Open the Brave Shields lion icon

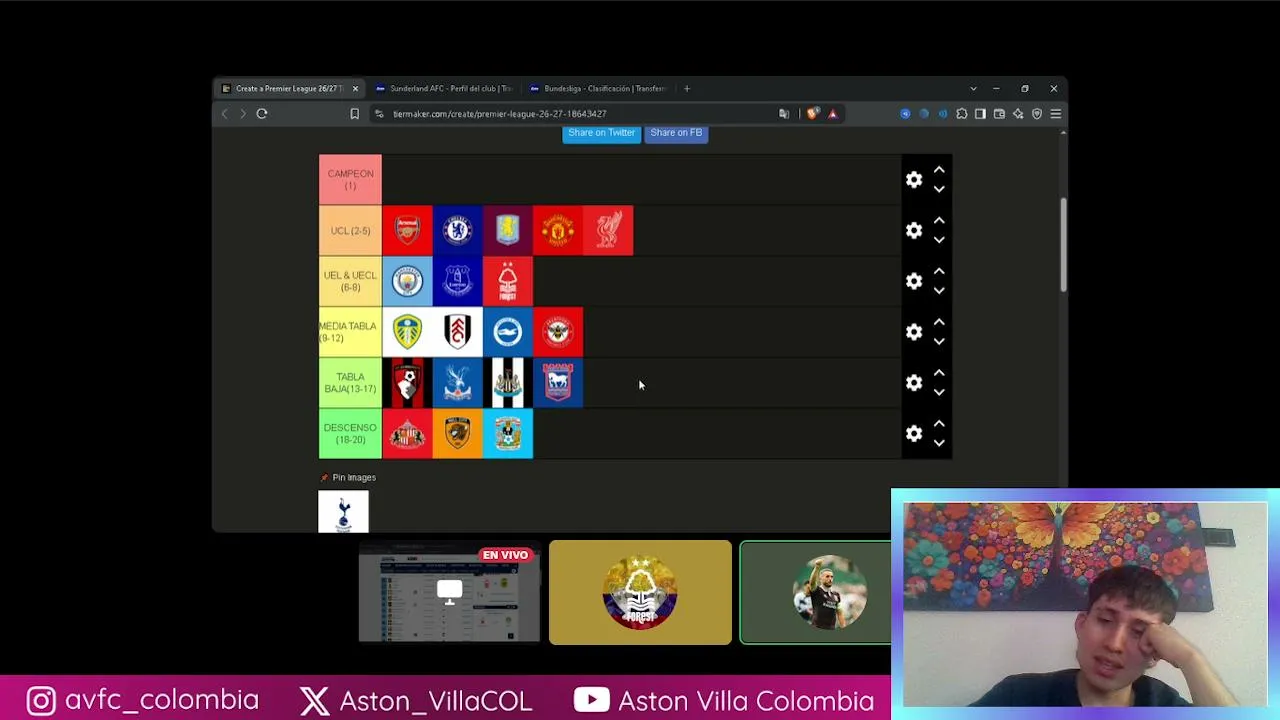point(812,114)
